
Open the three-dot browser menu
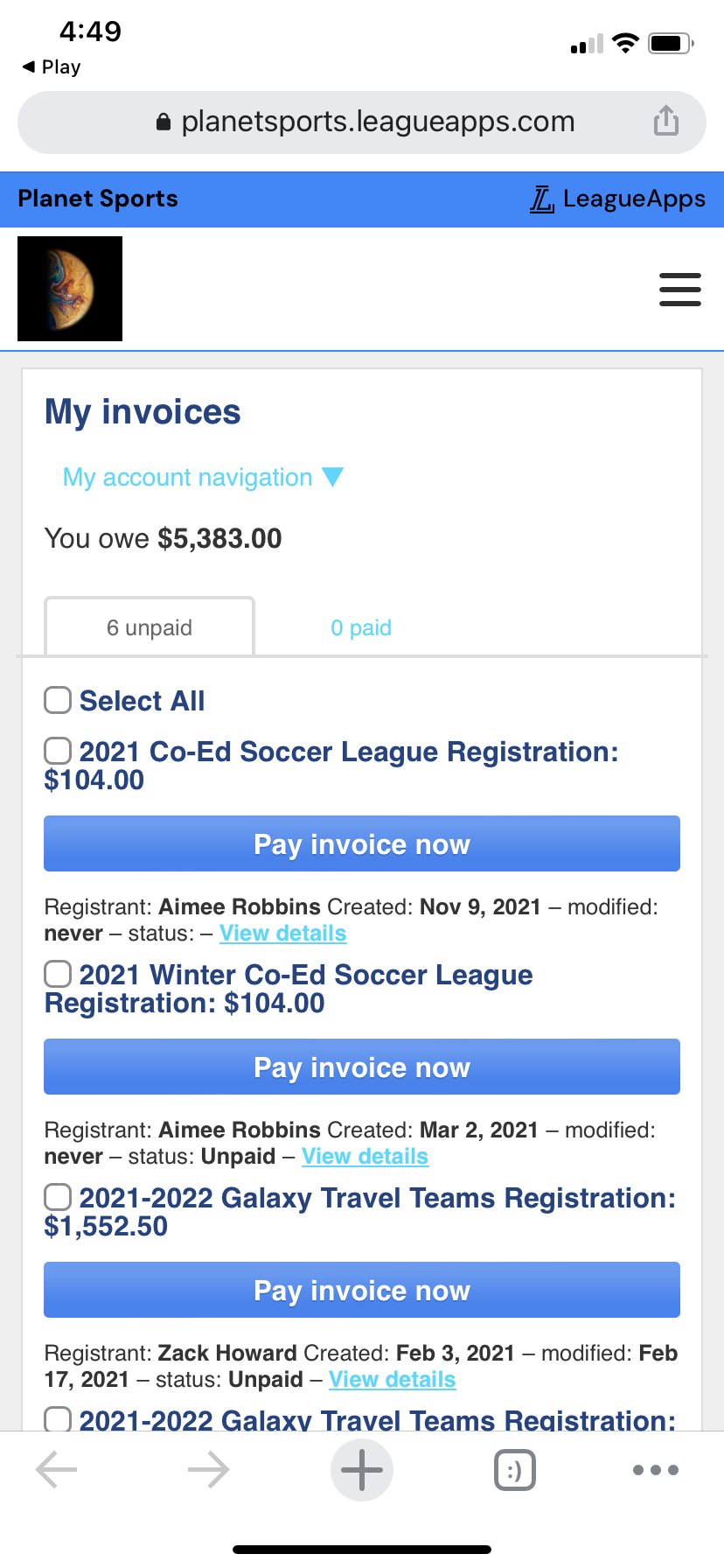pyautogui.click(x=655, y=1471)
